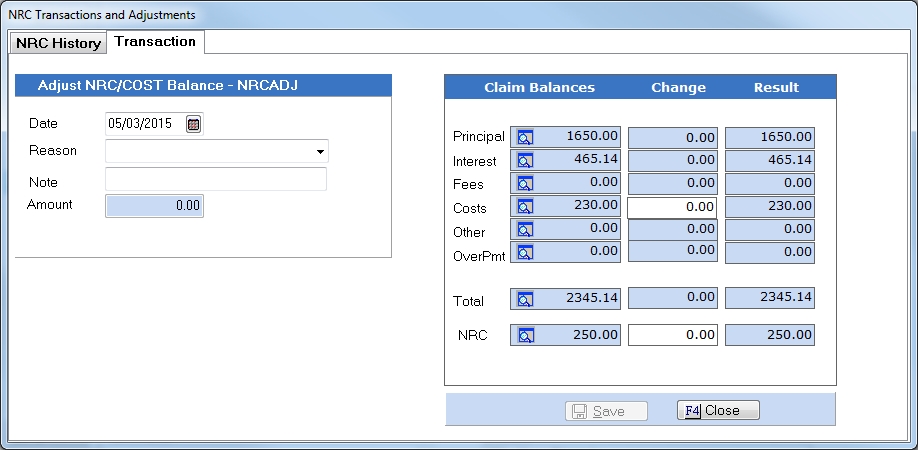This screenshot has width=918, height=450.
Task: Click the Principal Result value field
Action: coord(770,138)
